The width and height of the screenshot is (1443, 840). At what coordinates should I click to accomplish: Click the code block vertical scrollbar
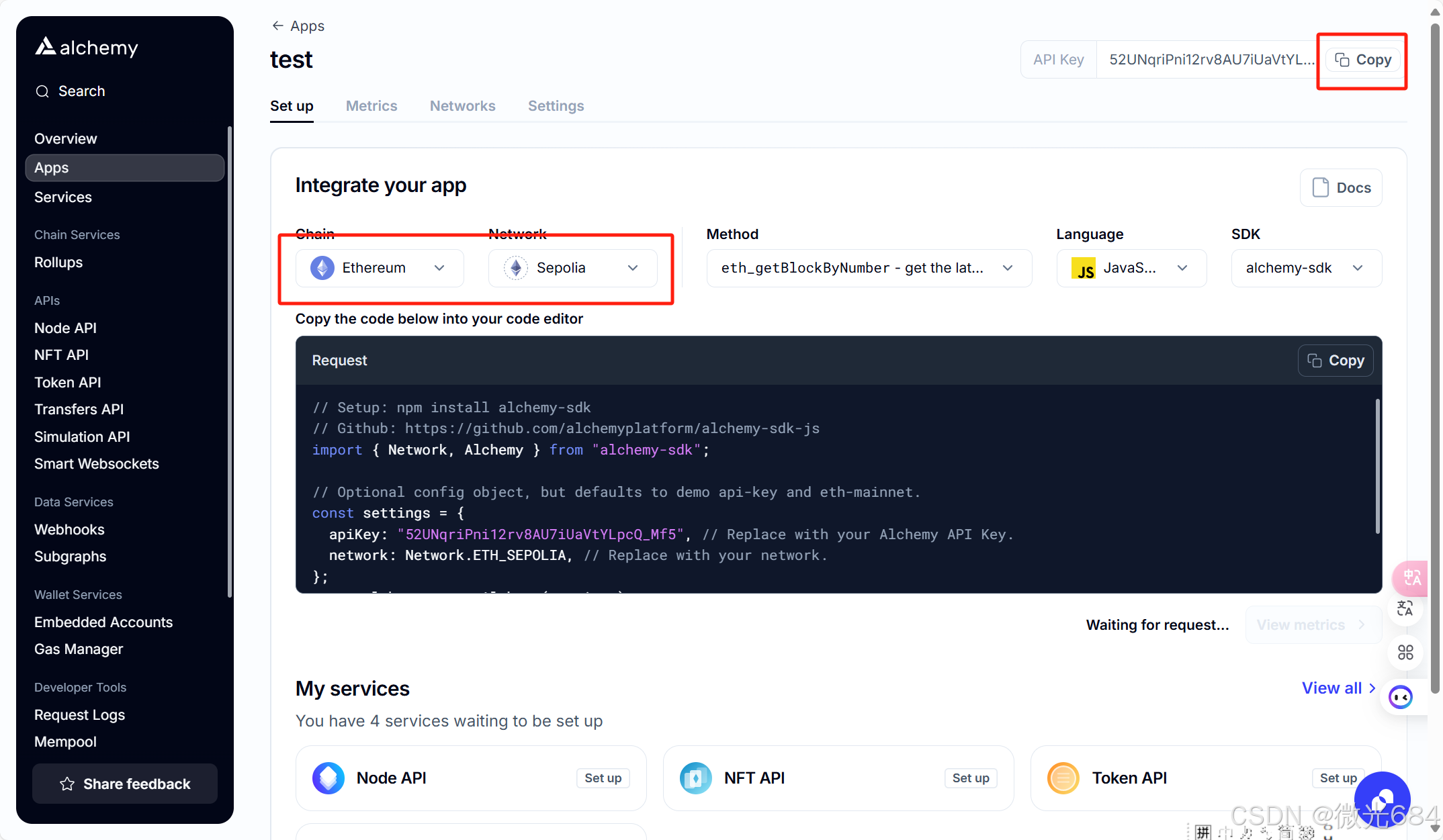(x=1376, y=467)
